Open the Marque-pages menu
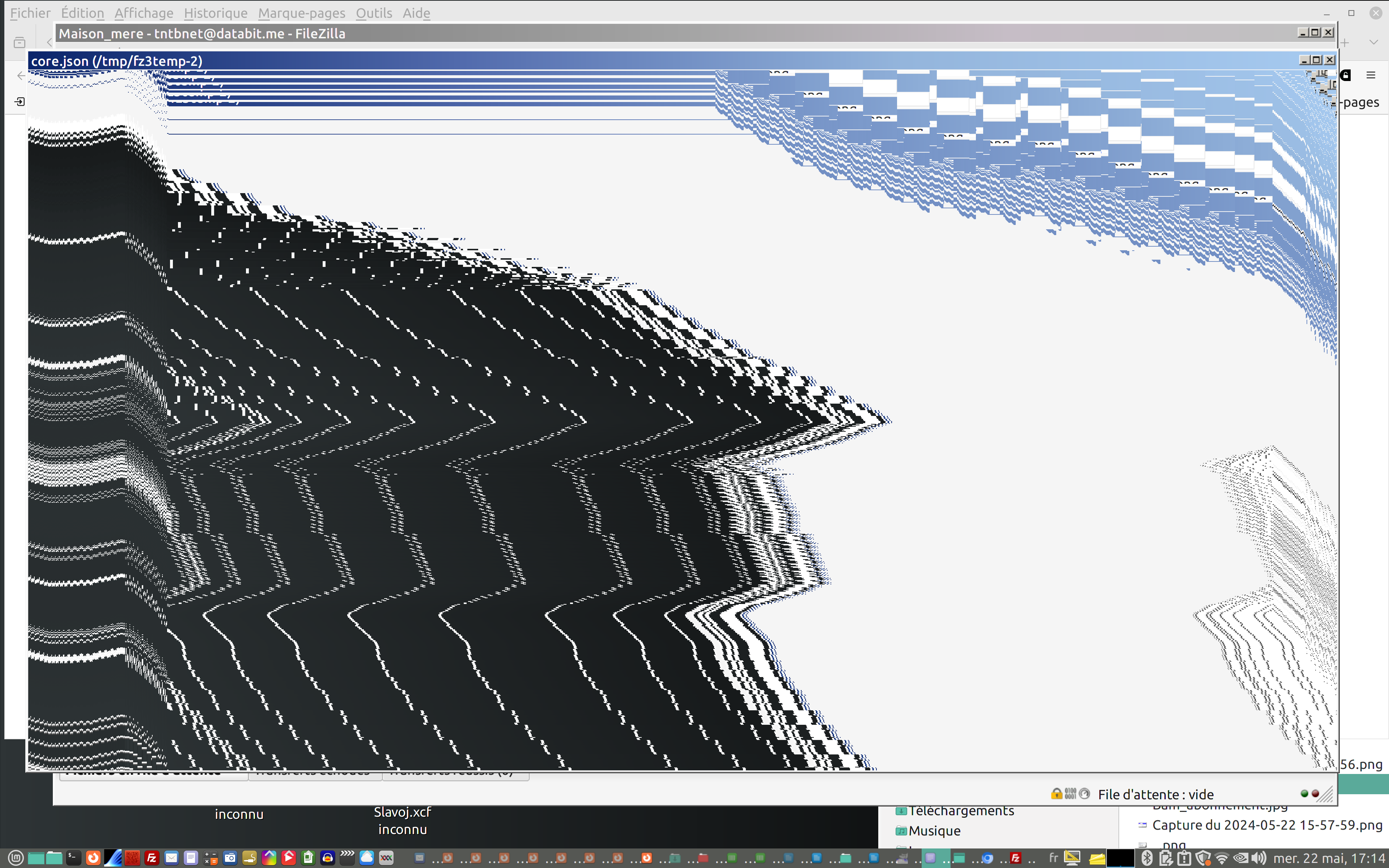 (x=301, y=13)
